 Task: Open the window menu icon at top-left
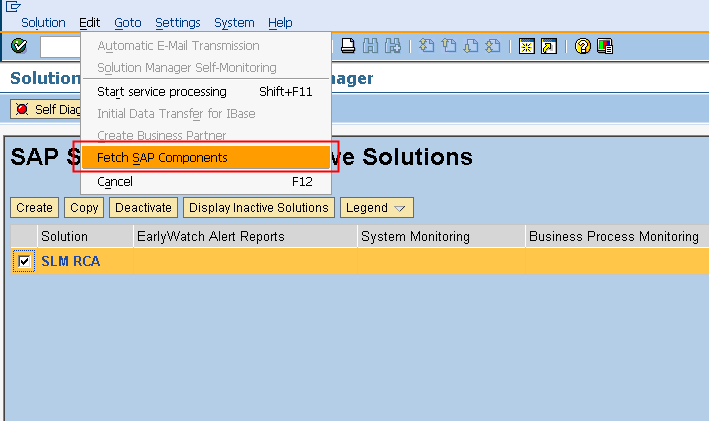12,6
